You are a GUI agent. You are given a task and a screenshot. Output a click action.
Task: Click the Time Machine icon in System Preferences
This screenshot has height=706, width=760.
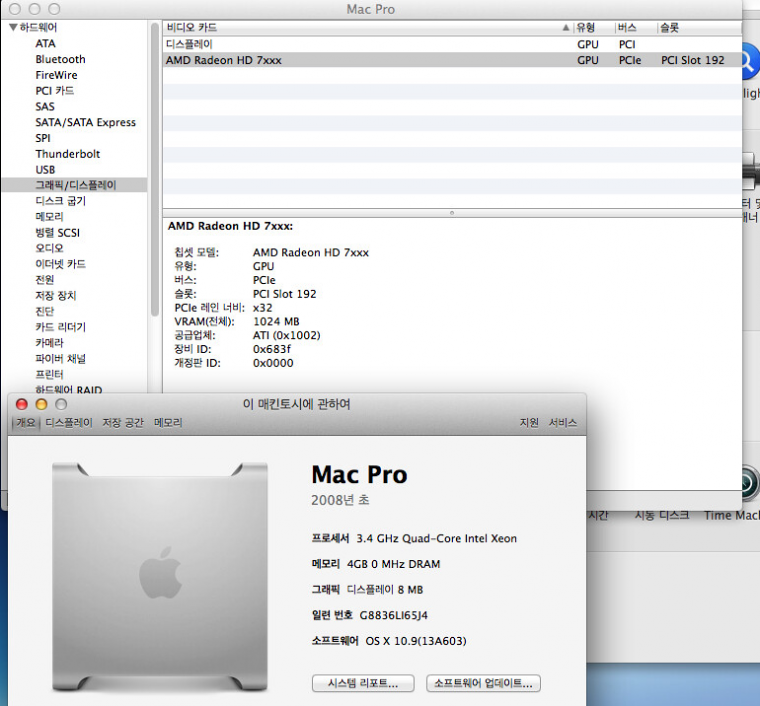(x=750, y=484)
